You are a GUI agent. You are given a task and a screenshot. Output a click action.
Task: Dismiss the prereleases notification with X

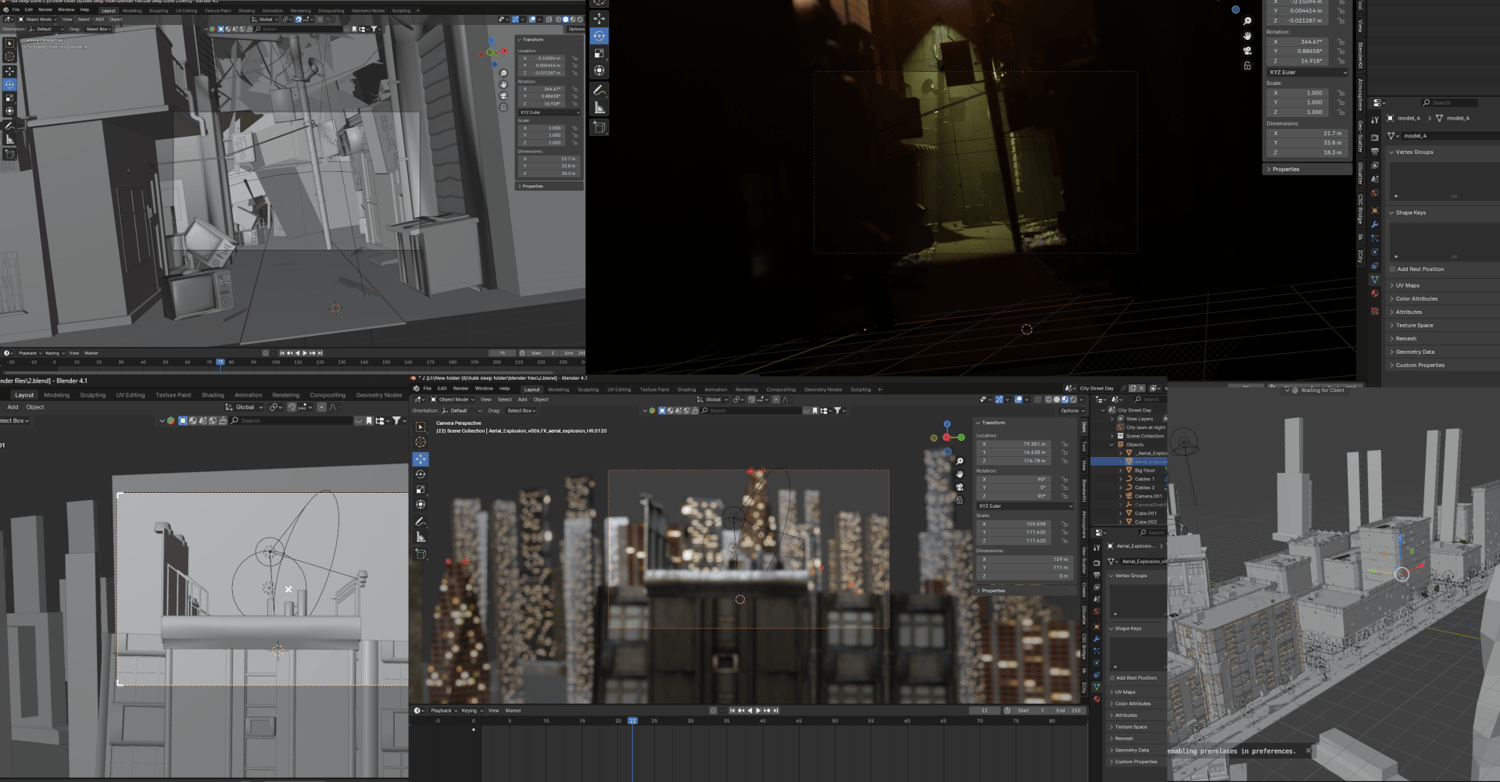1307,750
